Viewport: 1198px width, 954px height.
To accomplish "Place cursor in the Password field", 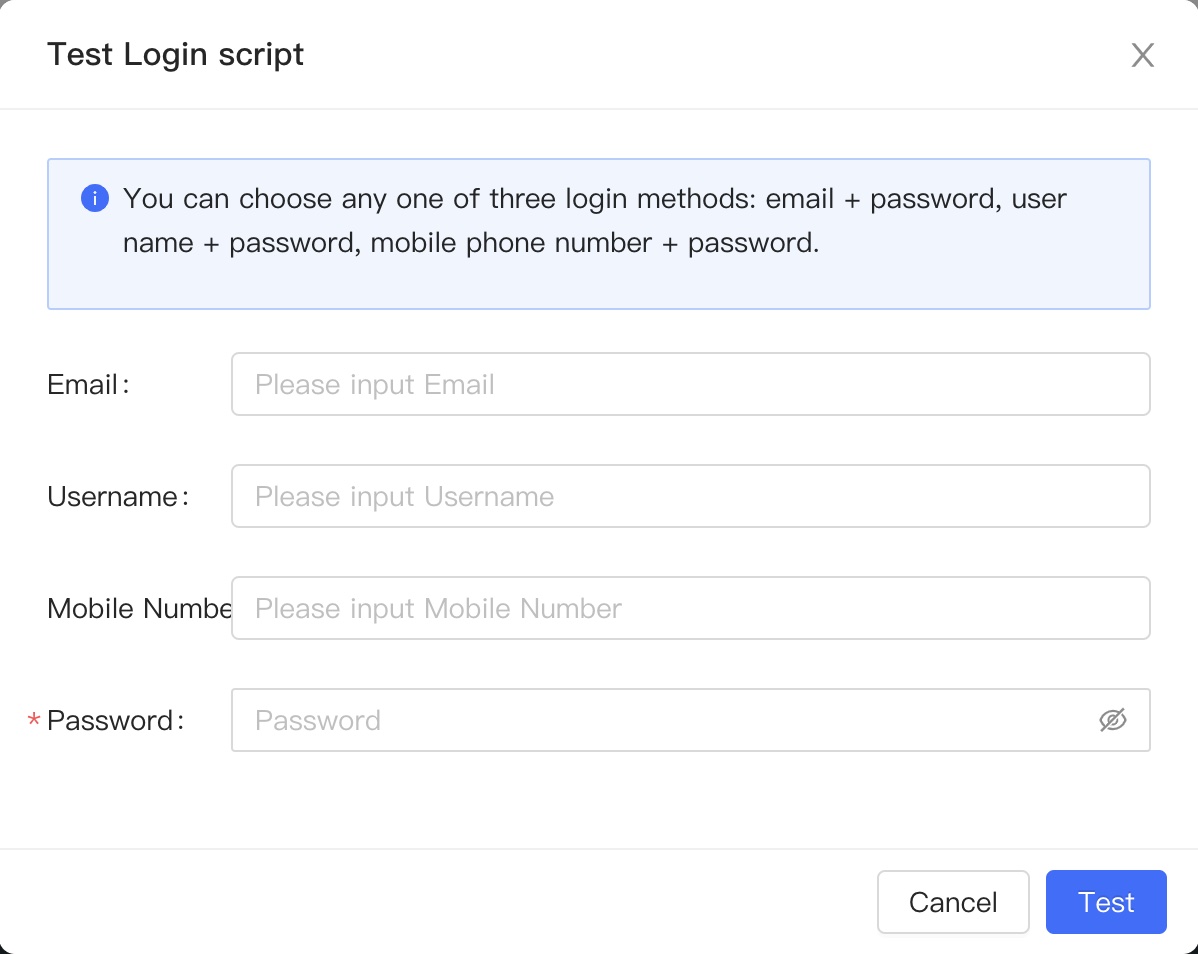I will [x=660, y=720].
